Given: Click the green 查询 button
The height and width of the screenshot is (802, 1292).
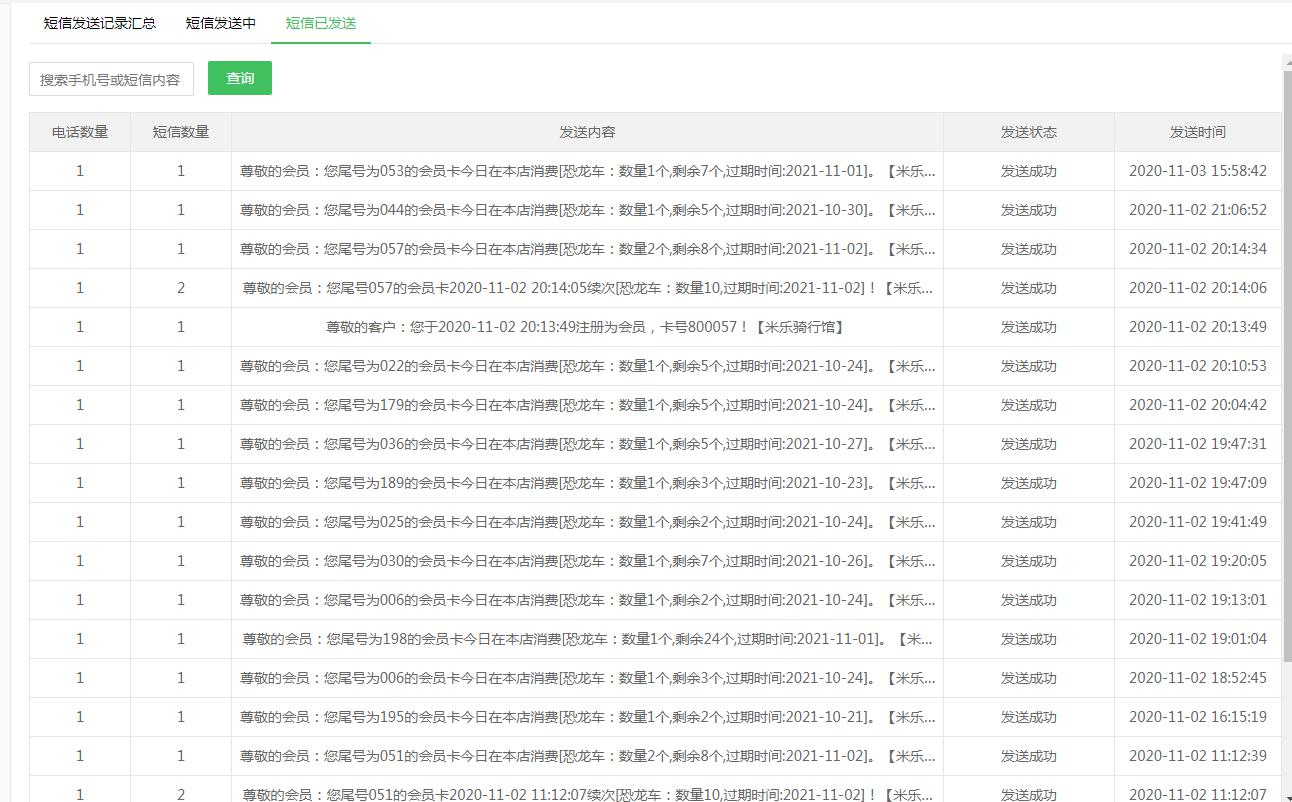Looking at the screenshot, I should 240,78.
